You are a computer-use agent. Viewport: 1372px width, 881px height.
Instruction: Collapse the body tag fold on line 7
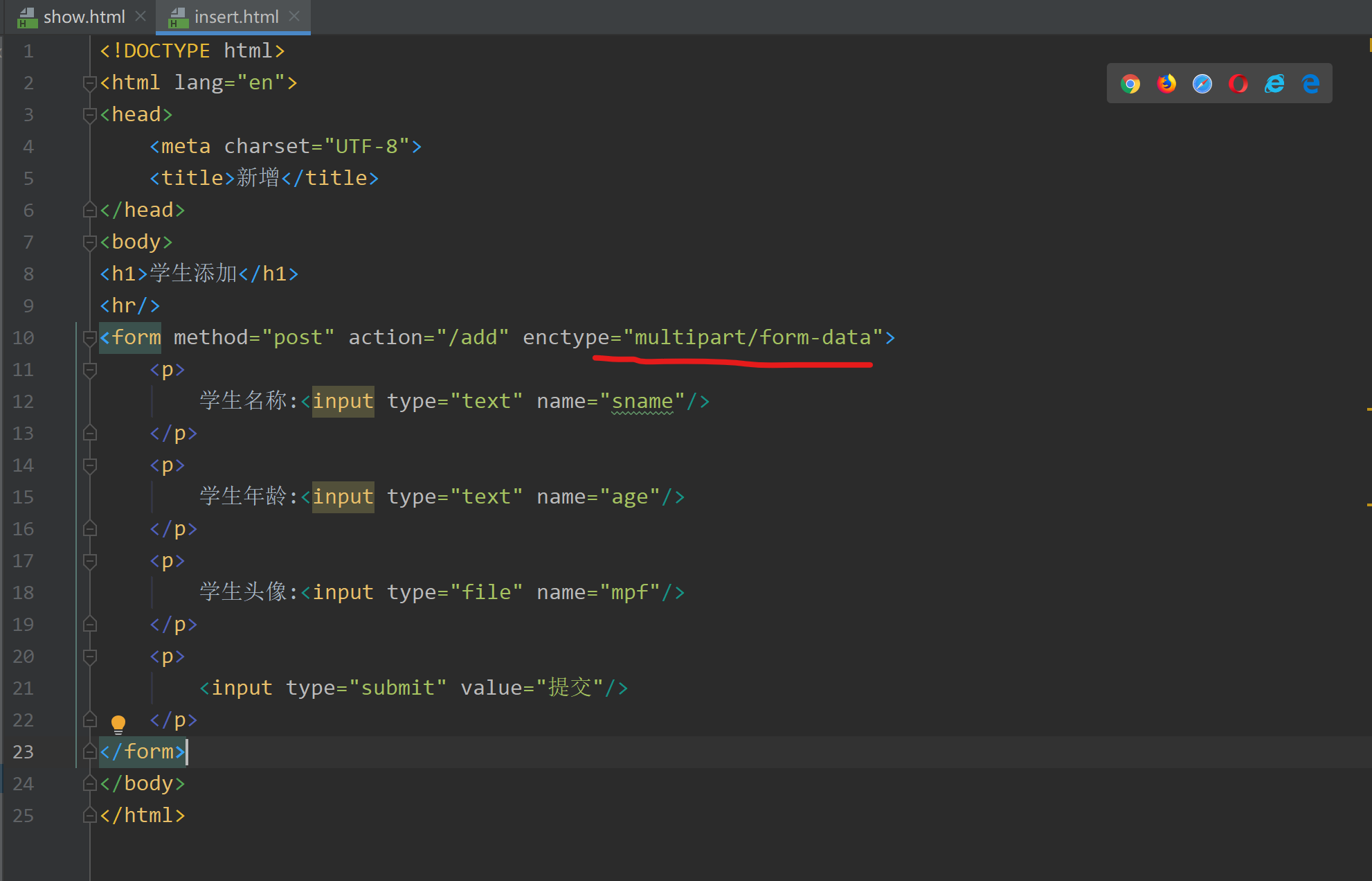pos(89,242)
